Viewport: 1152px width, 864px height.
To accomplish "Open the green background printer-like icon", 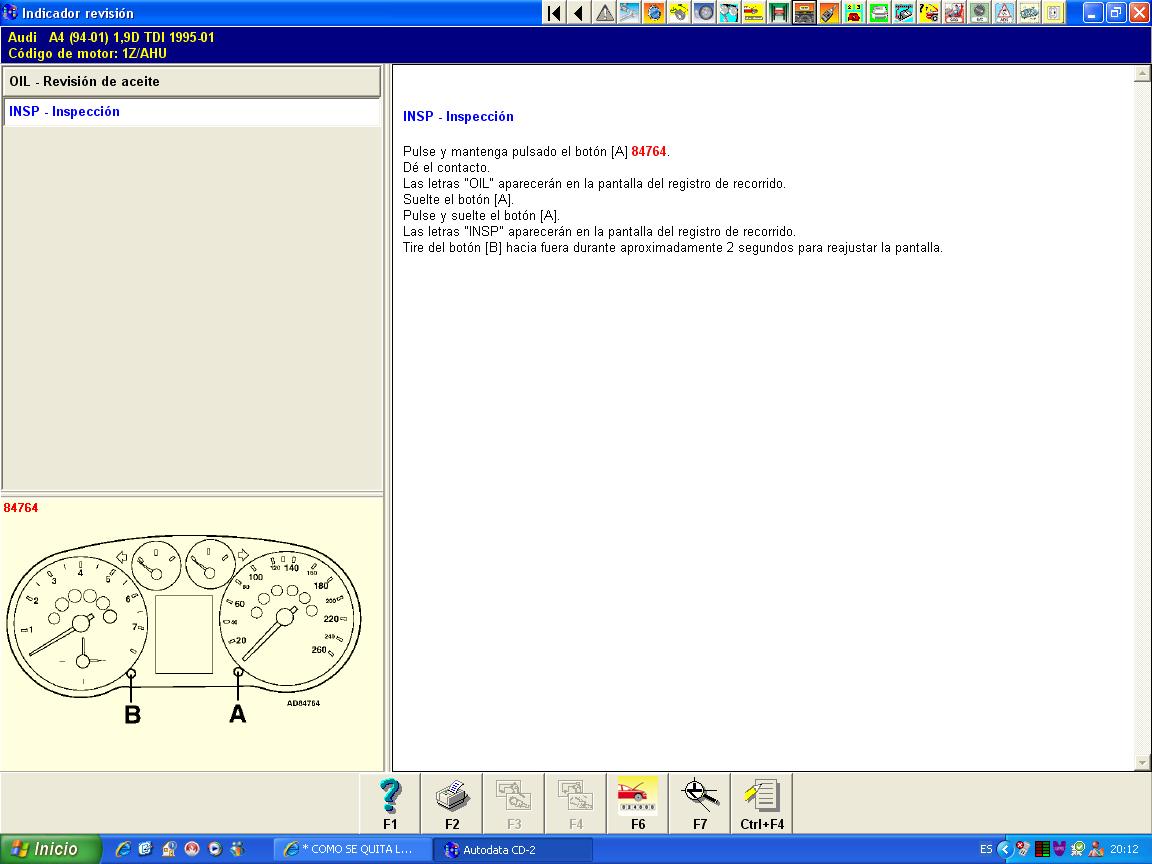I will tap(879, 12).
